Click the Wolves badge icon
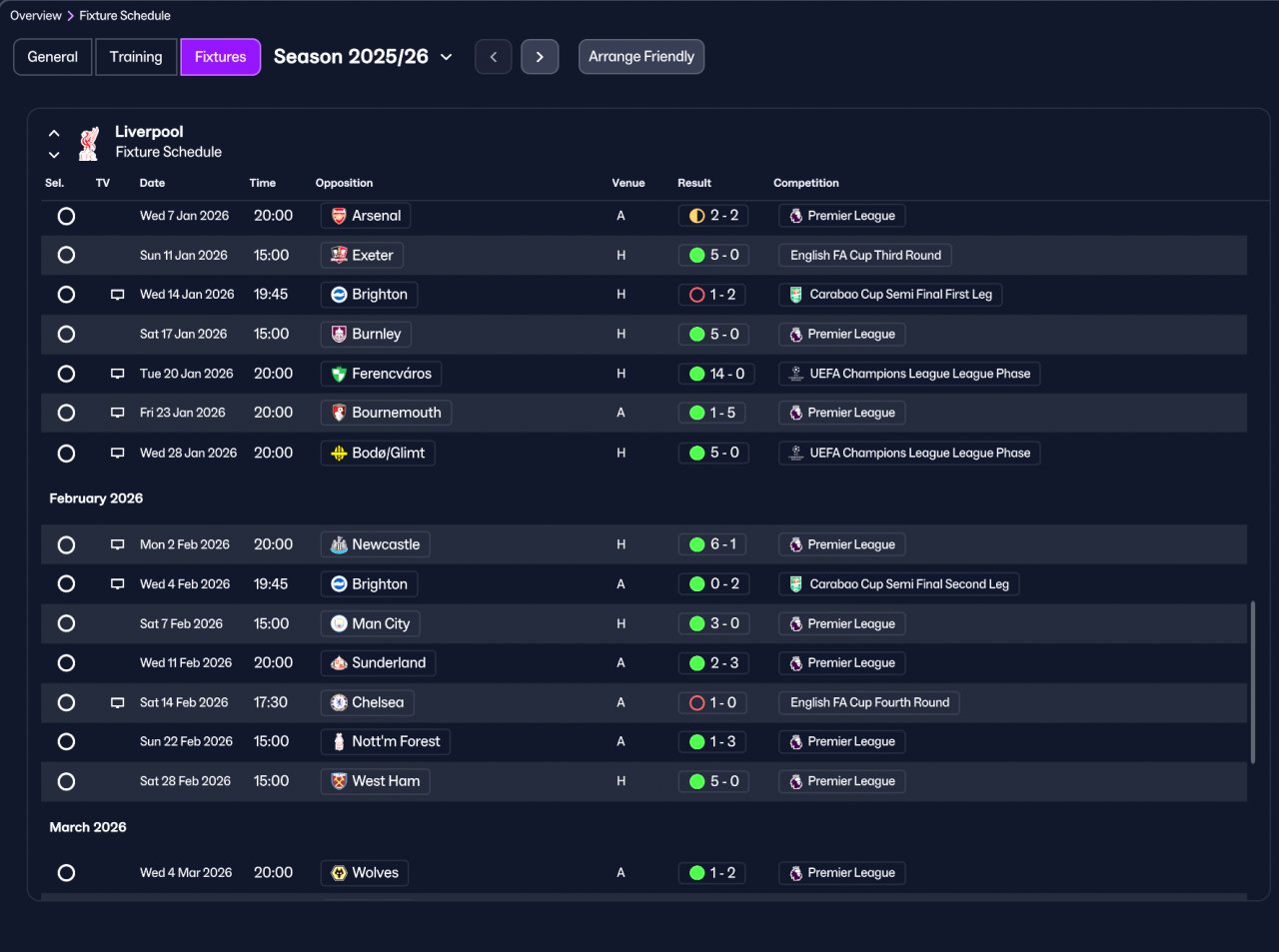 [x=339, y=873]
